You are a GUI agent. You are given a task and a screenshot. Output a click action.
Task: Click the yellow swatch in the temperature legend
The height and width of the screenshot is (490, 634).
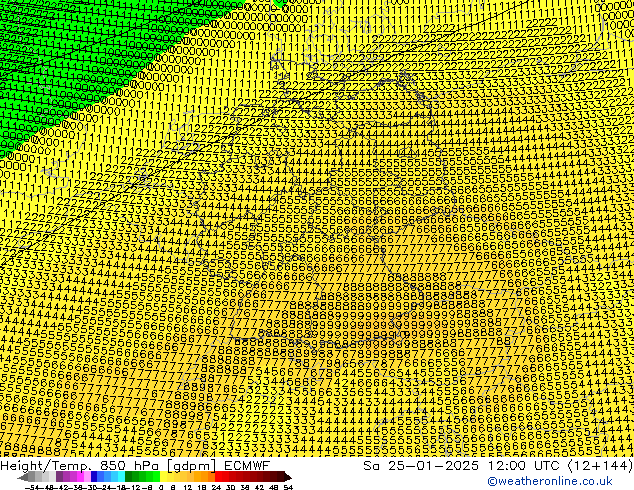[163, 477]
